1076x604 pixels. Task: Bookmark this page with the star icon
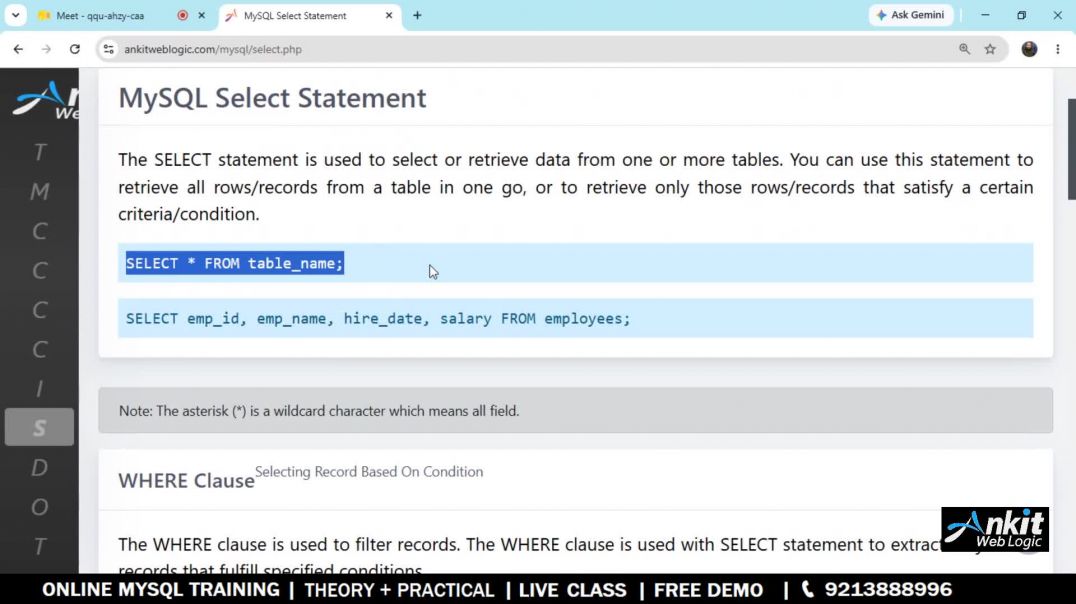pos(990,49)
